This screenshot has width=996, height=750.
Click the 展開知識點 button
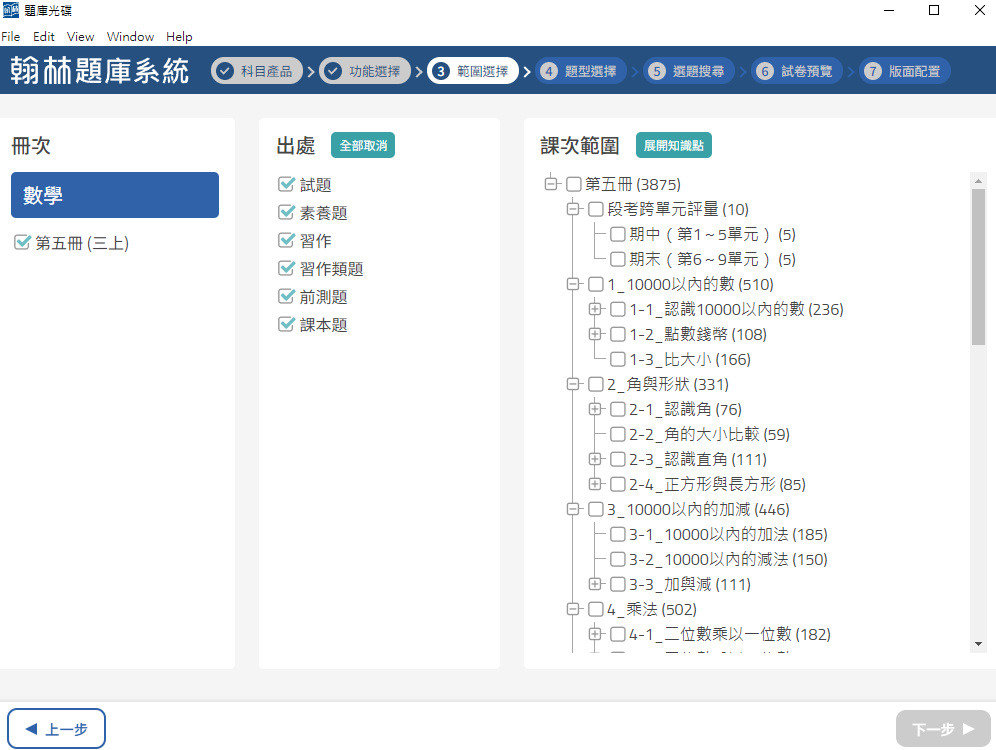[673, 146]
